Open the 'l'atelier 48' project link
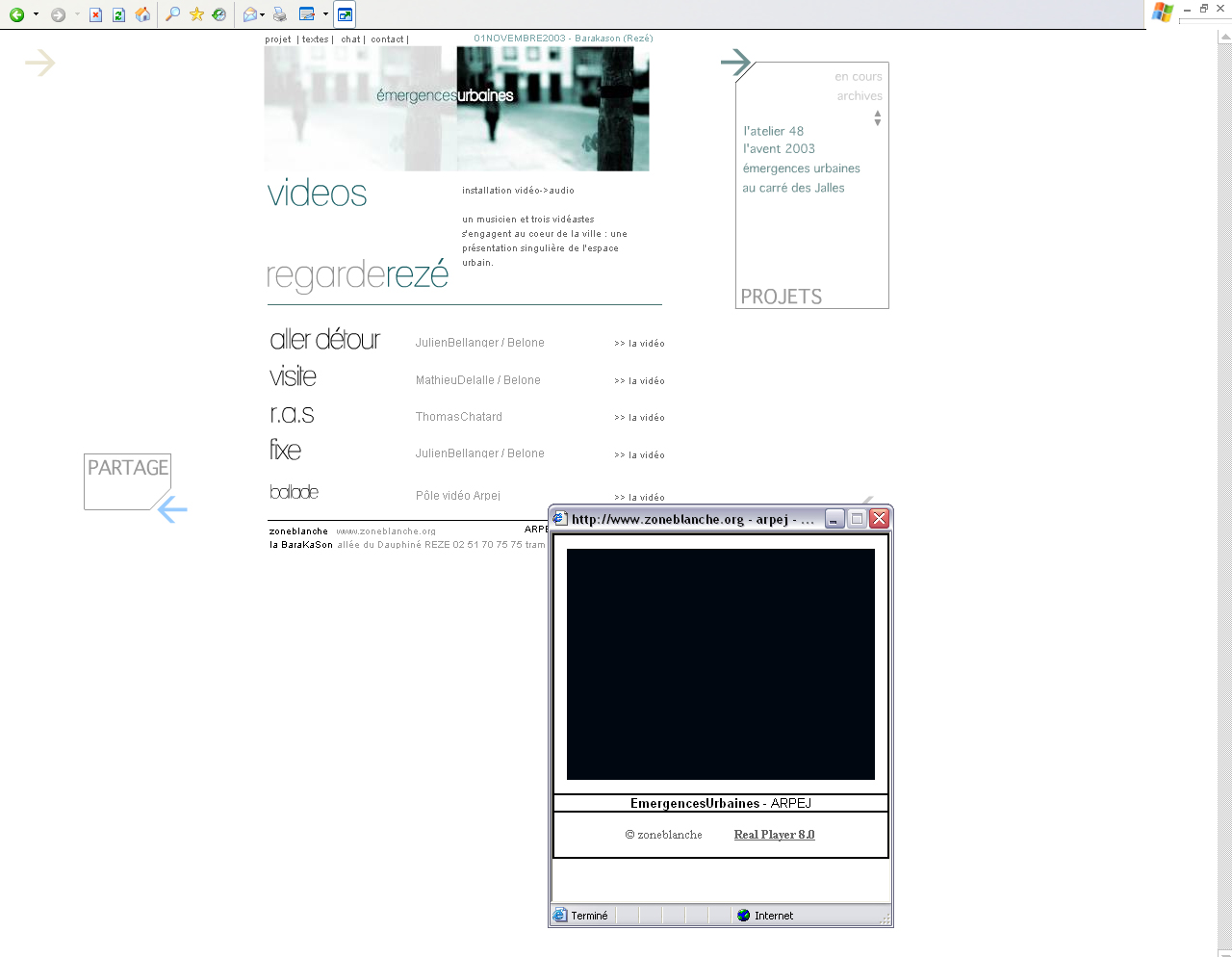 coord(773,131)
